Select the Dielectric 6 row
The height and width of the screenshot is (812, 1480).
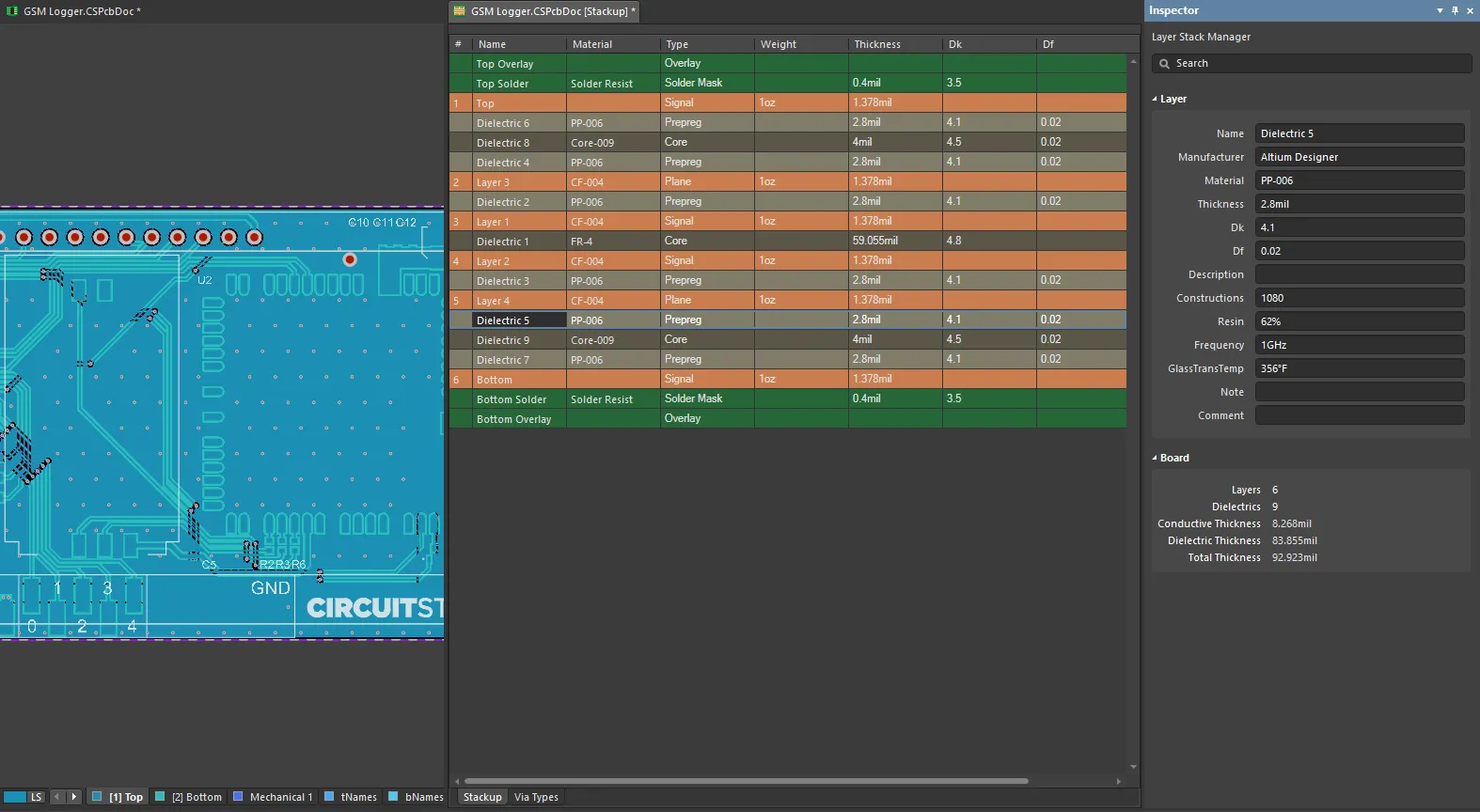tap(788, 123)
